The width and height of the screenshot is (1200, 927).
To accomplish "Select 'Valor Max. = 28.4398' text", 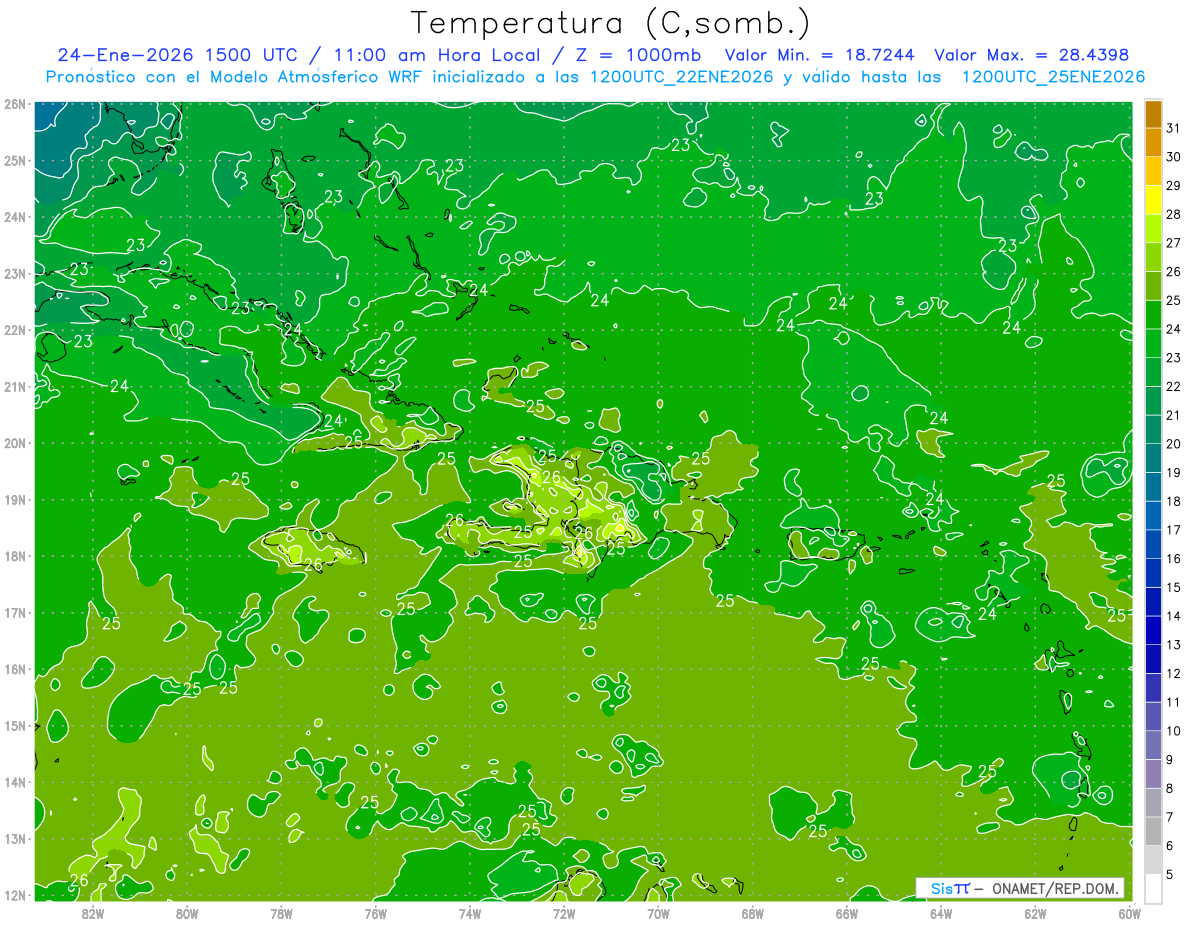I will [1031, 54].
